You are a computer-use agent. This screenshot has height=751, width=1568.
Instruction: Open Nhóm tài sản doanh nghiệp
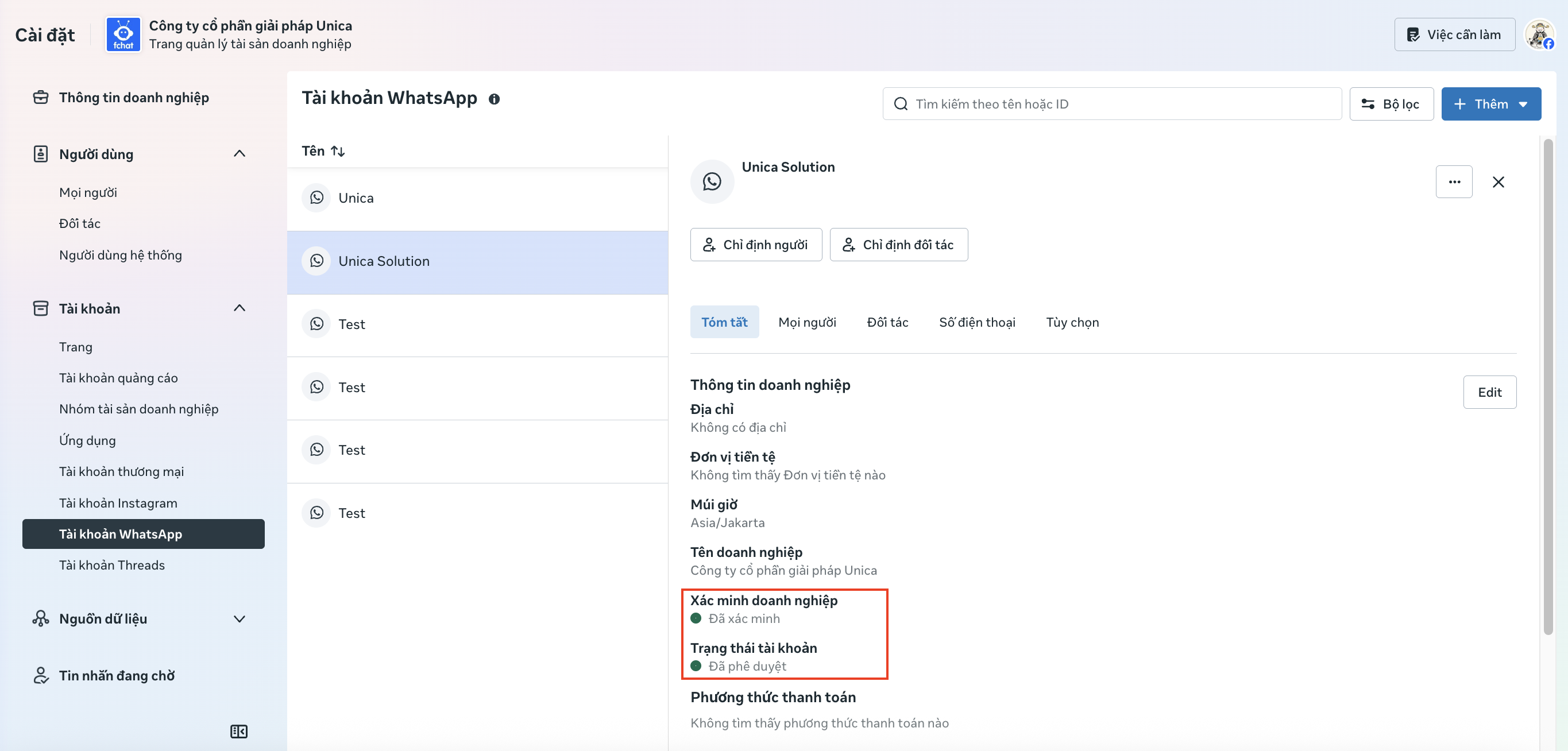pos(139,409)
